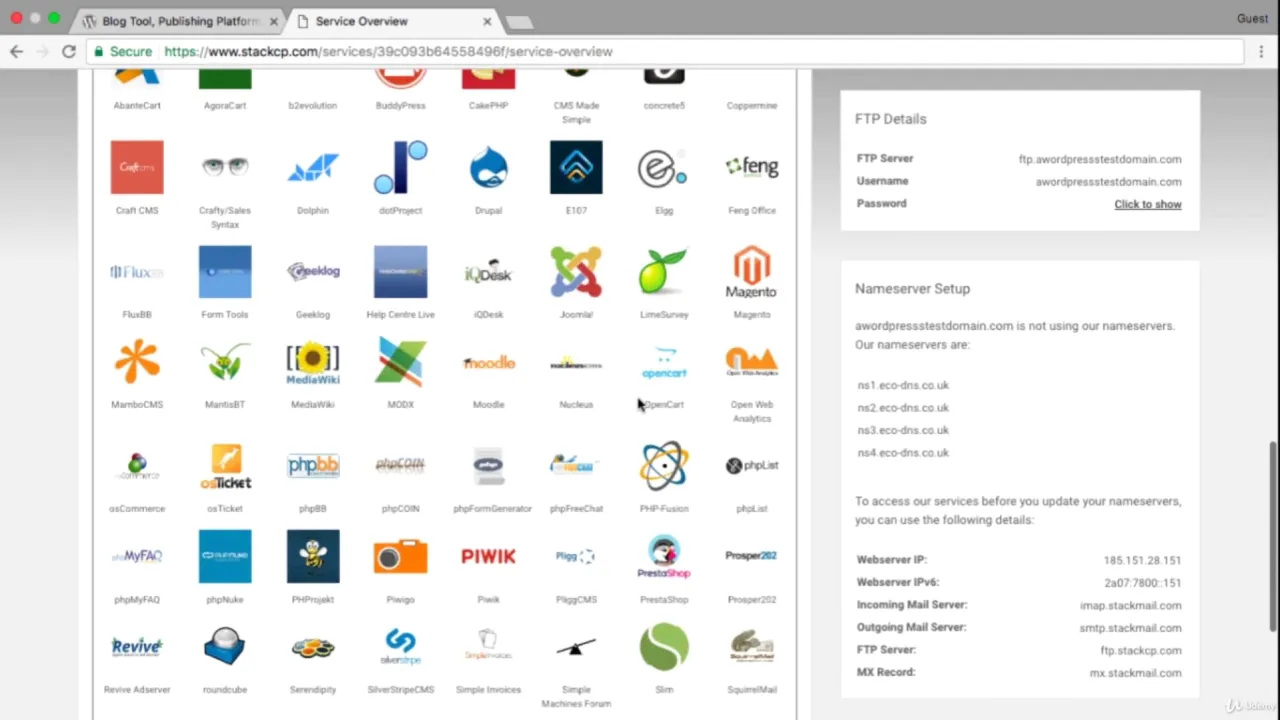Image resolution: width=1280 pixels, height=720 pixels.
Task: Click the Prosper202 icon
Action: coord(752,557)
